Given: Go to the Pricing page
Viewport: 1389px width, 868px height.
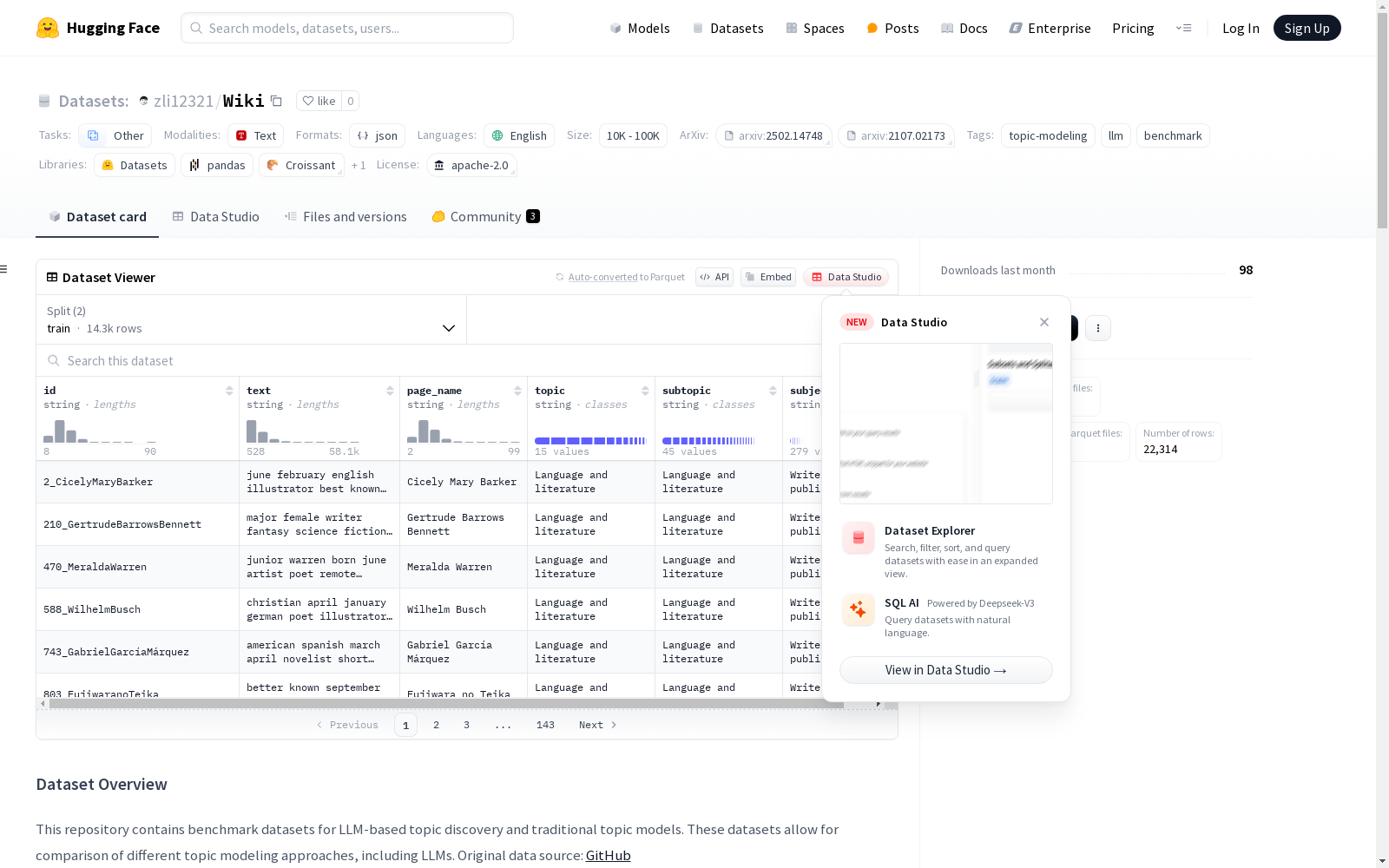Looking at the screenshot, I should pos(1133,28).
